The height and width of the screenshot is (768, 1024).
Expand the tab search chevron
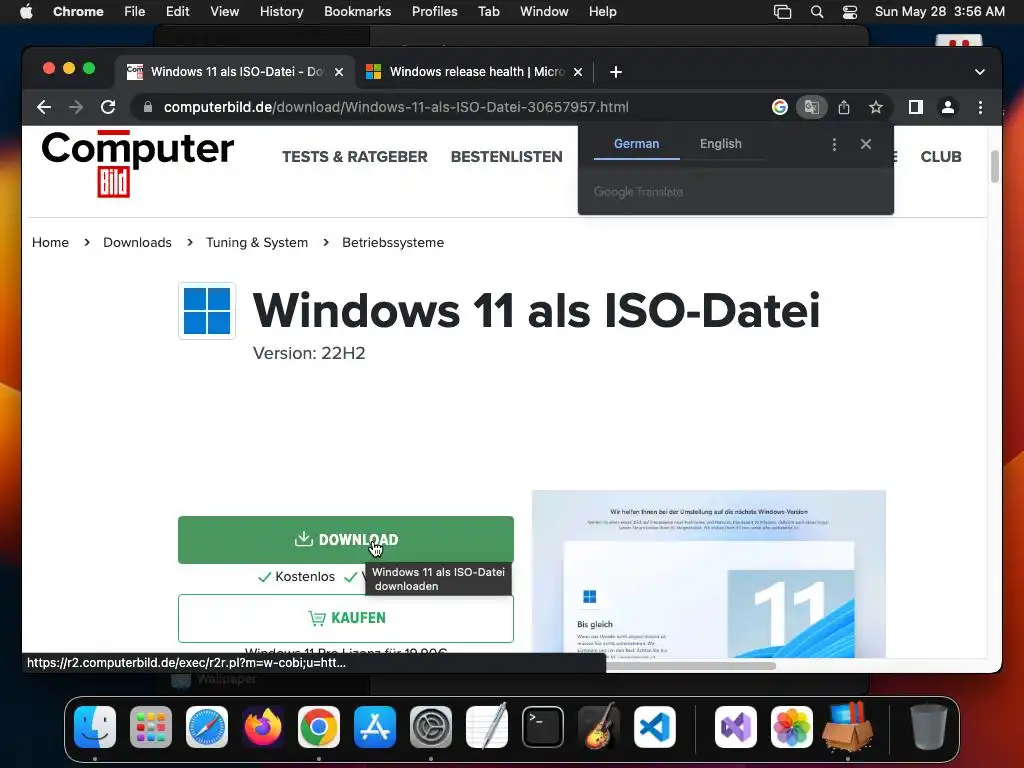pos(980,72)
